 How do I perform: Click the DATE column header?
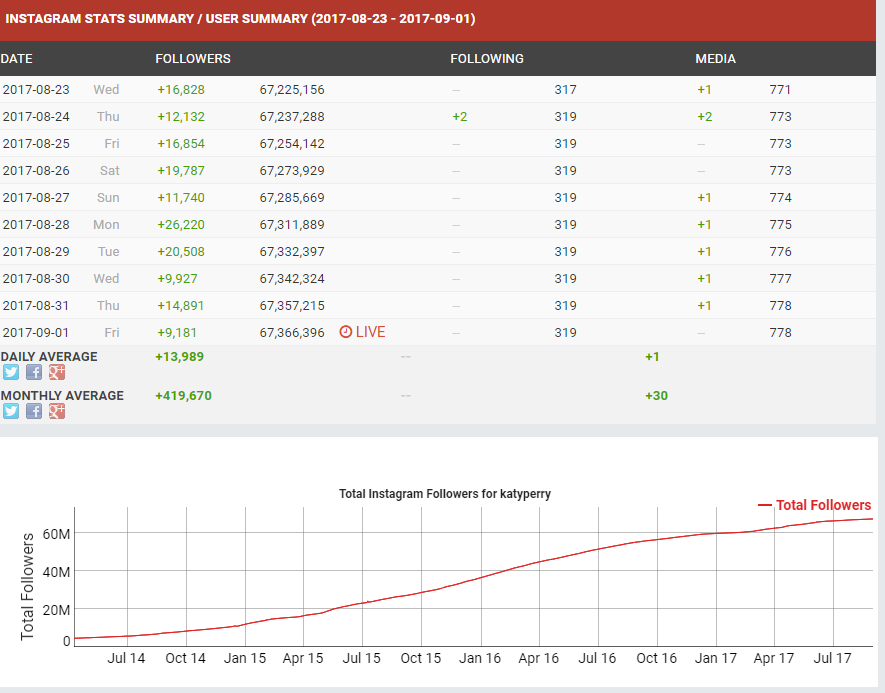[17, 59]
